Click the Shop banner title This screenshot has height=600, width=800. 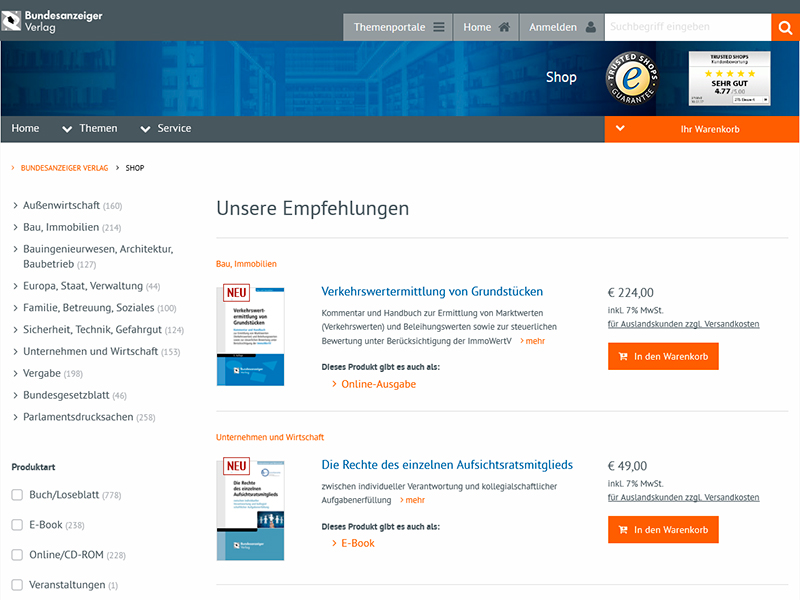[x=561, y=77]
